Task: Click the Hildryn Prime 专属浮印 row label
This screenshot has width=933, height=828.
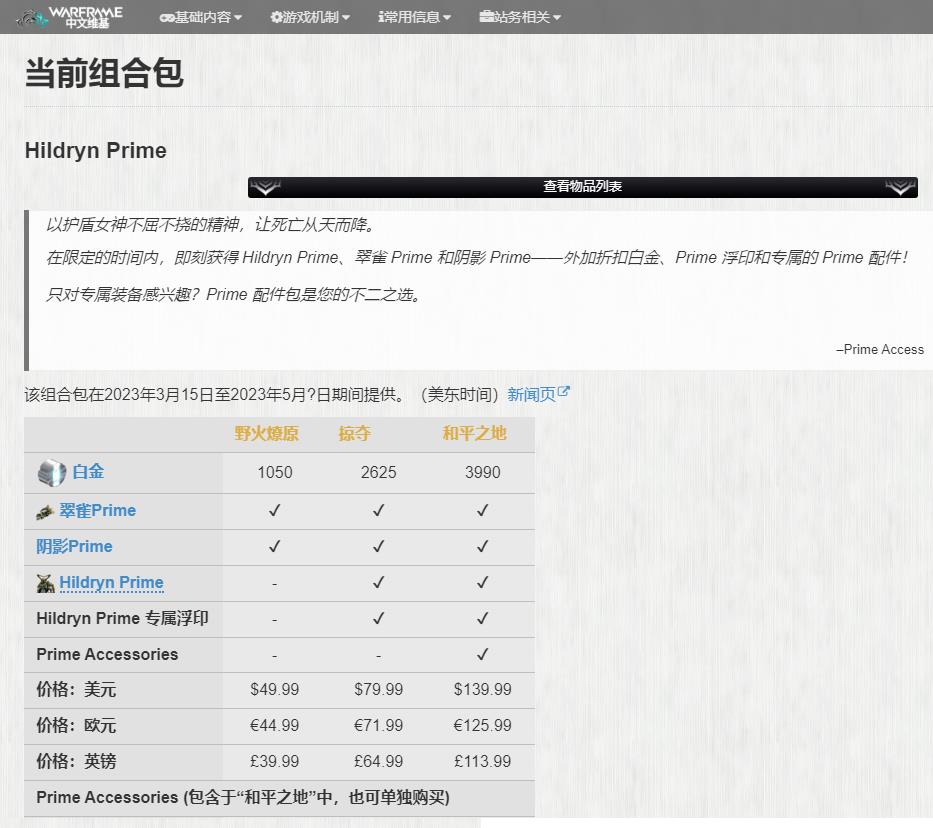Action: click(x=123, y=619)
